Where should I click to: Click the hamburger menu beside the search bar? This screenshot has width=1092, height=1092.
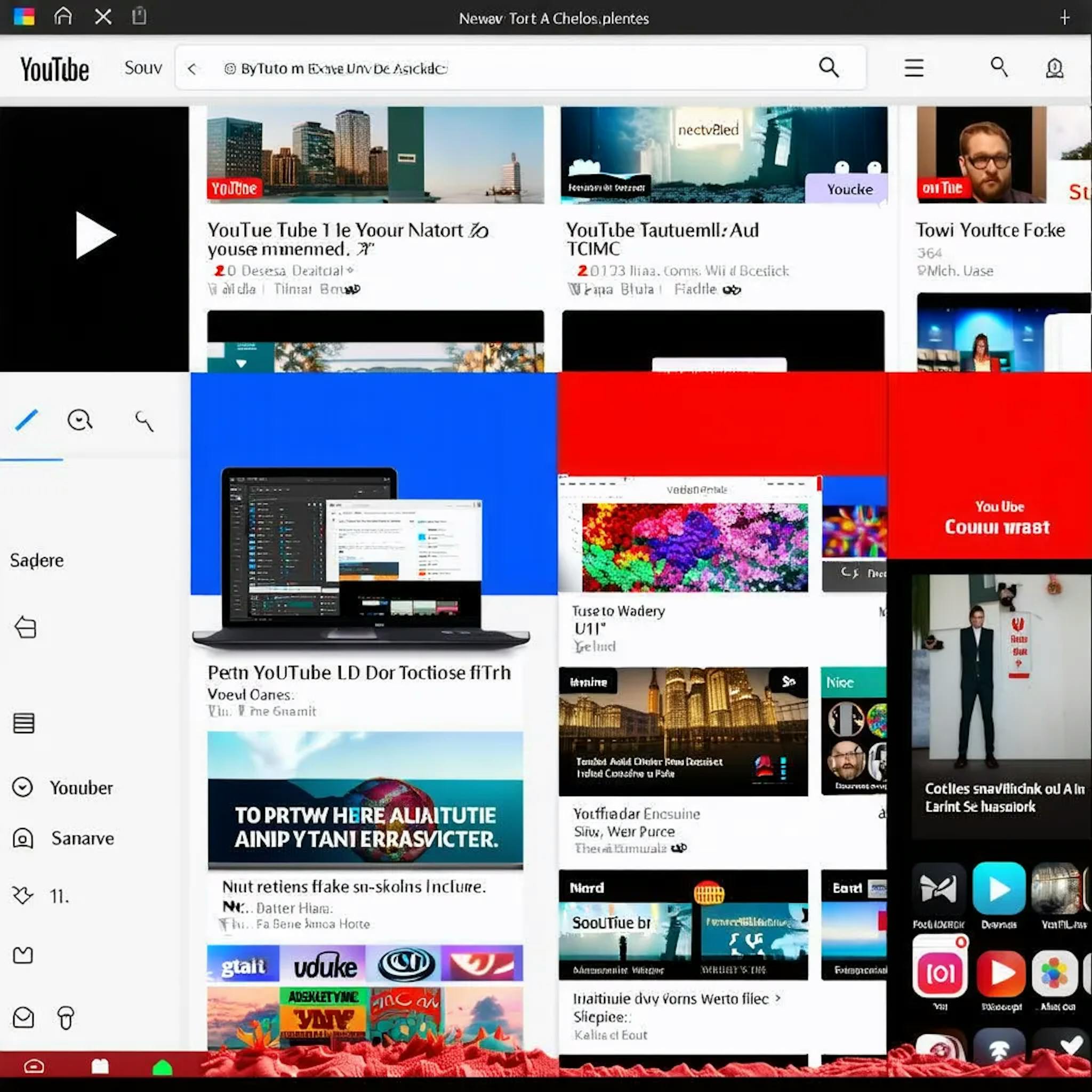pos(914,67)
